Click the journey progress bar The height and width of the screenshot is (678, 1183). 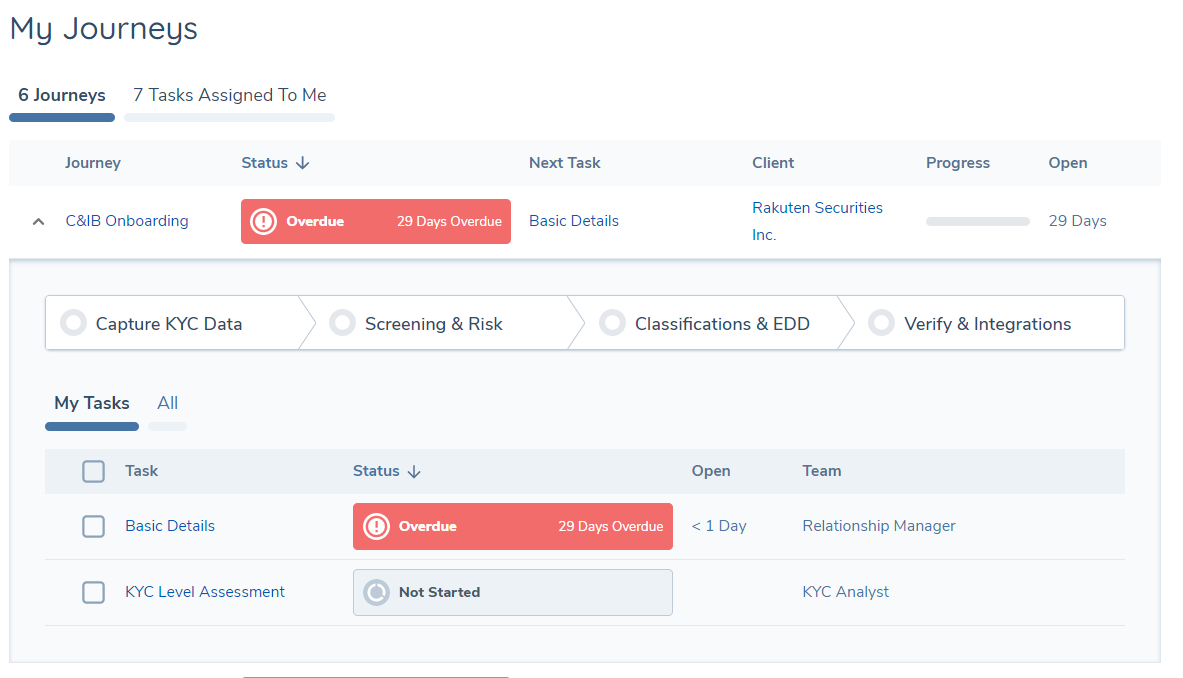point(977,221)
